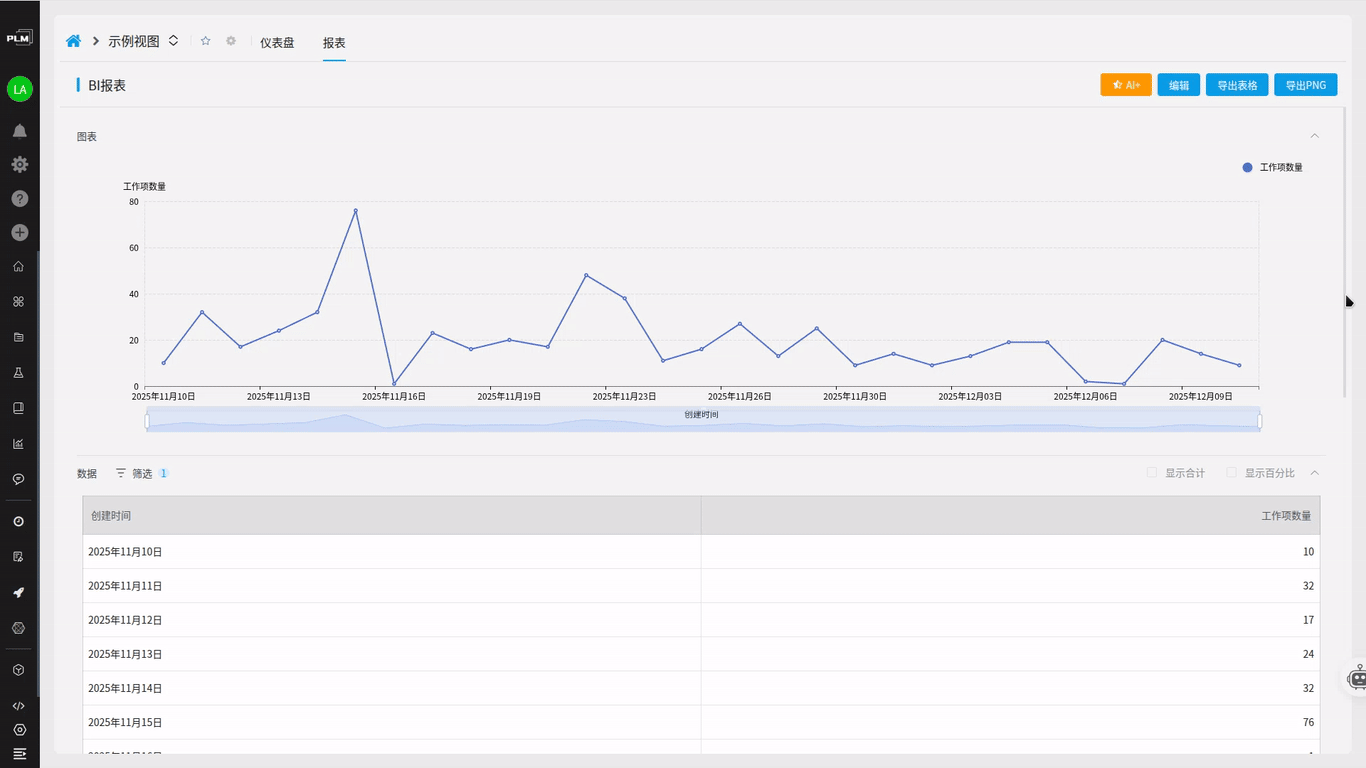Click value 17 in 工作项数量 column
Image resolution: width=1366 pixels, height=768 pixels.
pos(1308,620)
